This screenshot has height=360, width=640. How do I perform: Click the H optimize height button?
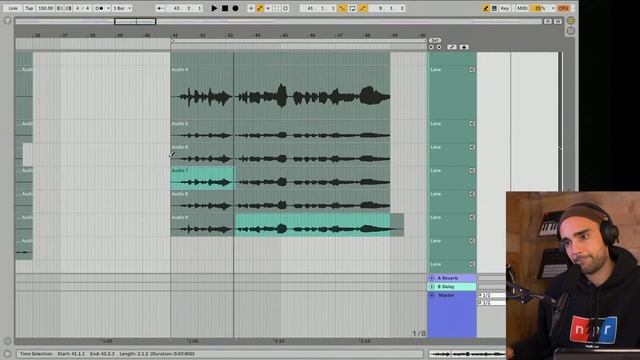(x=548, y=21)
